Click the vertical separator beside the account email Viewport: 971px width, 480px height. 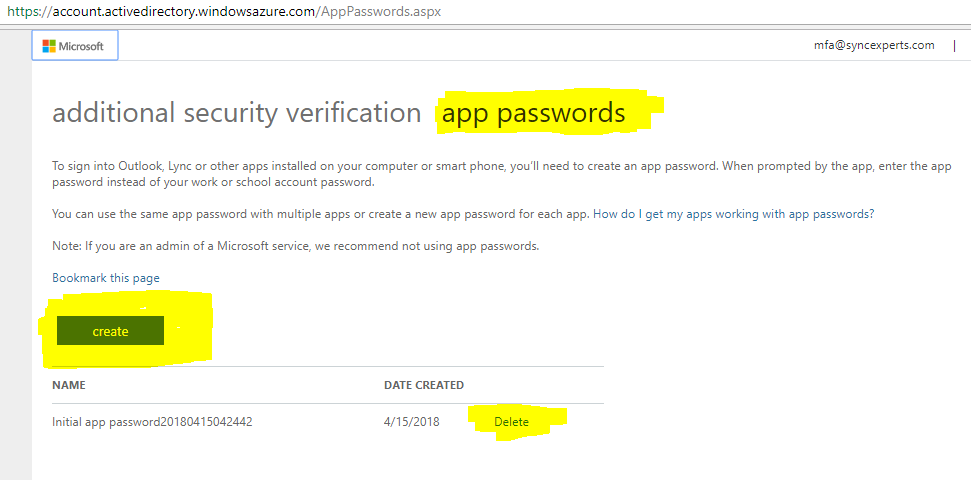[954, 45]
